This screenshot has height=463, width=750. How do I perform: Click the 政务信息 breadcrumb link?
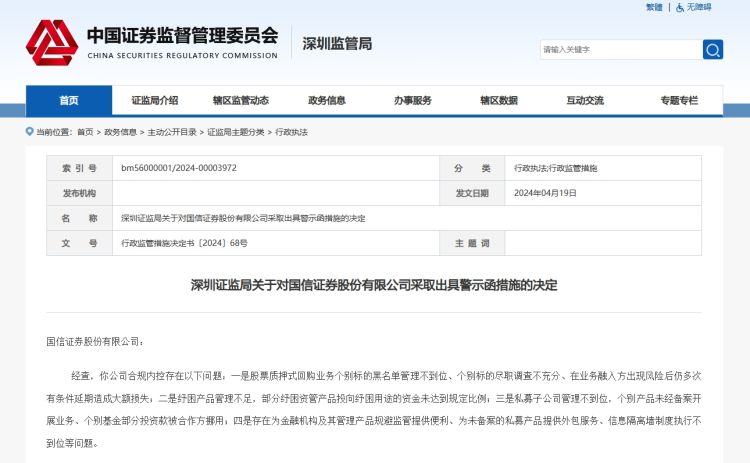point(120,132)
